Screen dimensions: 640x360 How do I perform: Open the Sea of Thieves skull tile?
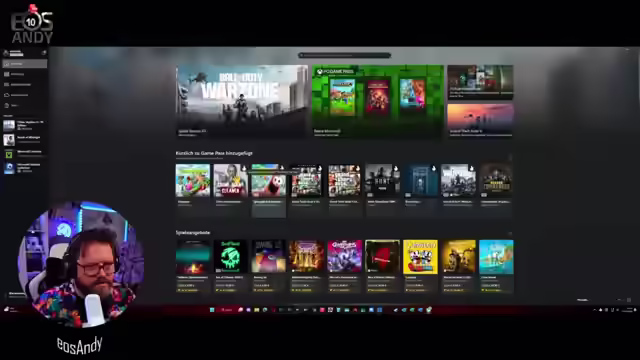[231, 266]
